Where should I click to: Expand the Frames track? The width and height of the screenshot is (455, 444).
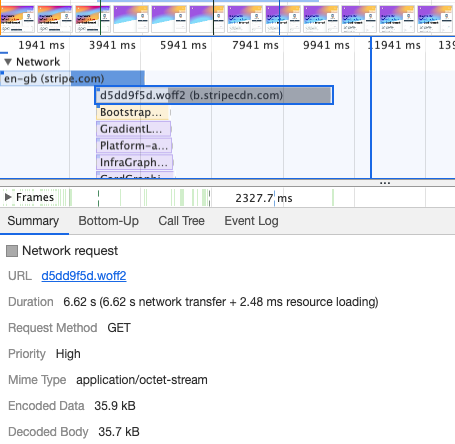(8, 197)
